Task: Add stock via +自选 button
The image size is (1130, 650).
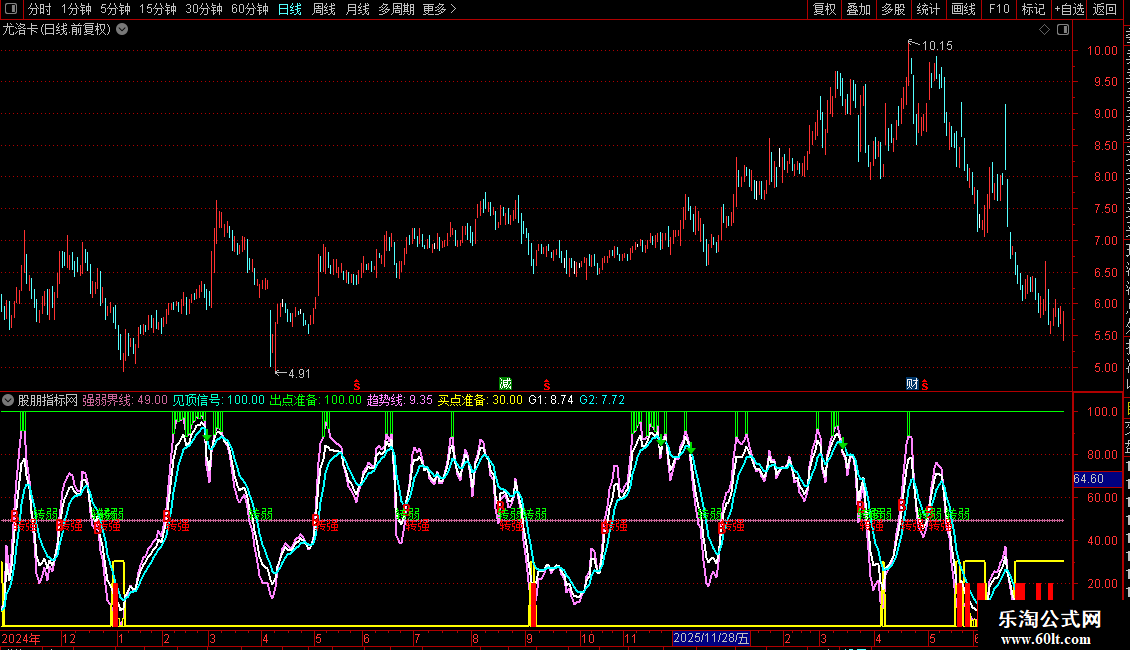Action: pyautogui.click(x=1069, y=9)
